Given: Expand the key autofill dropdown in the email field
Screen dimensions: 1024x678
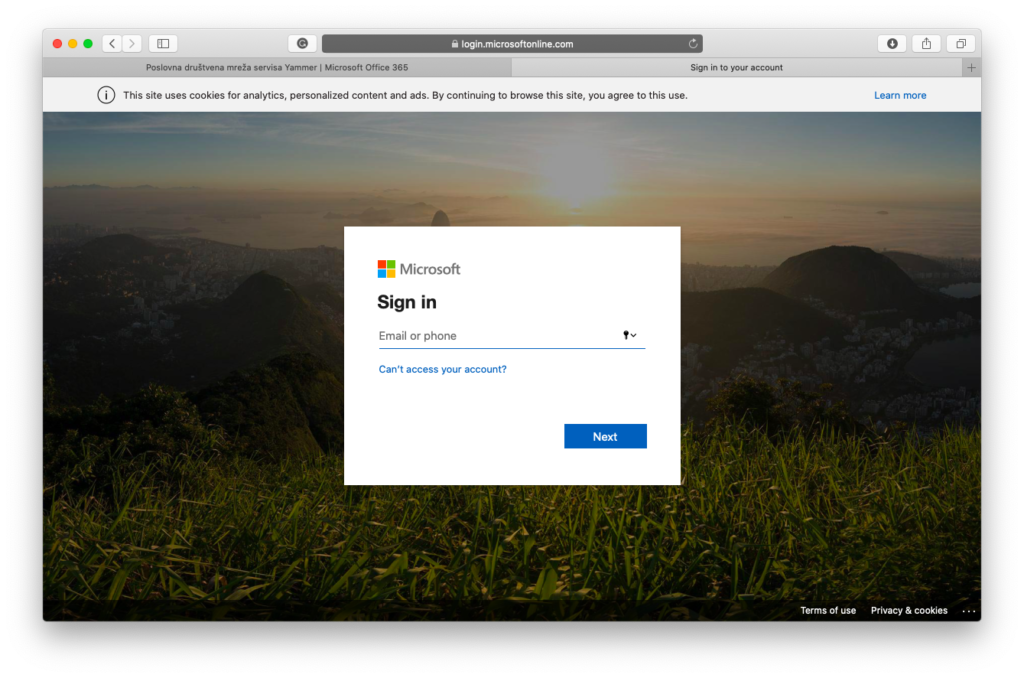Looking at the screenshot, I should [630, 336].
